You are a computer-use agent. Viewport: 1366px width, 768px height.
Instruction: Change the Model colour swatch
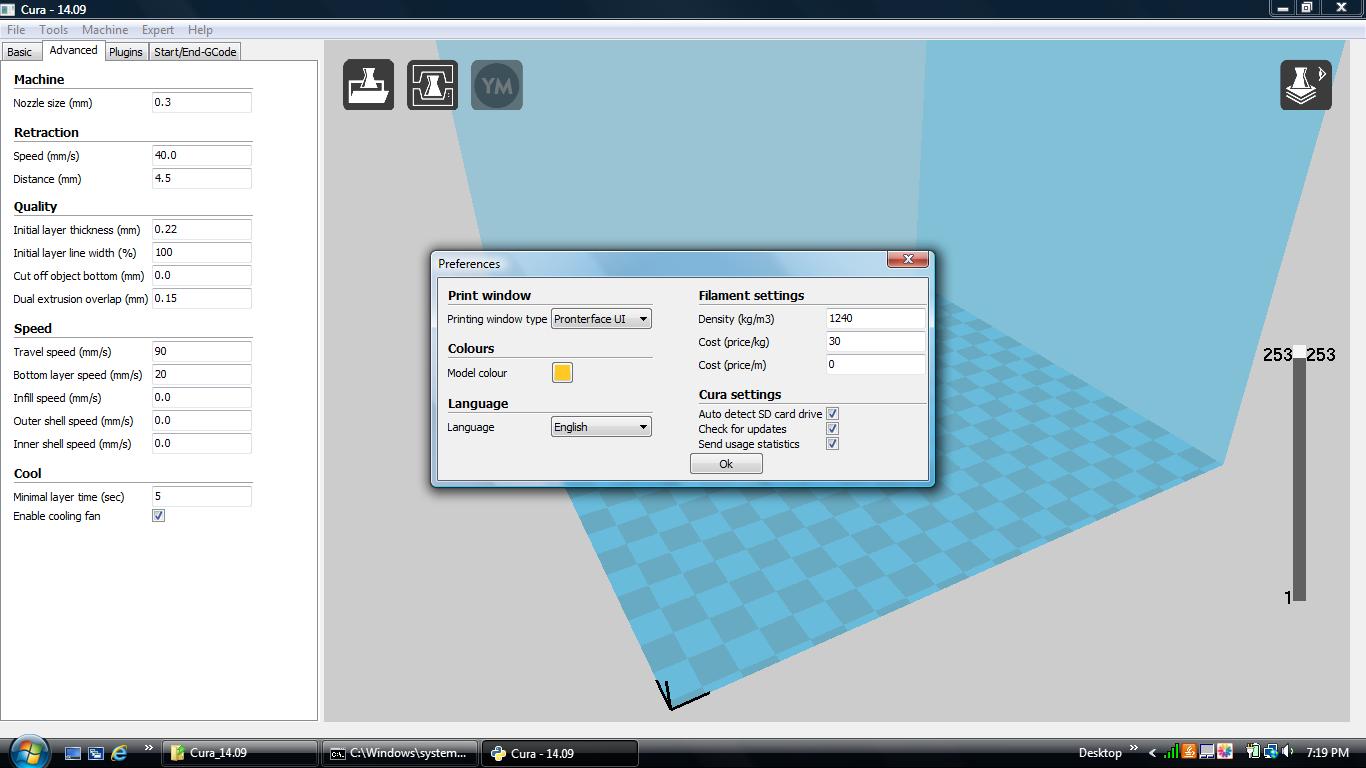tap(562, 372)
